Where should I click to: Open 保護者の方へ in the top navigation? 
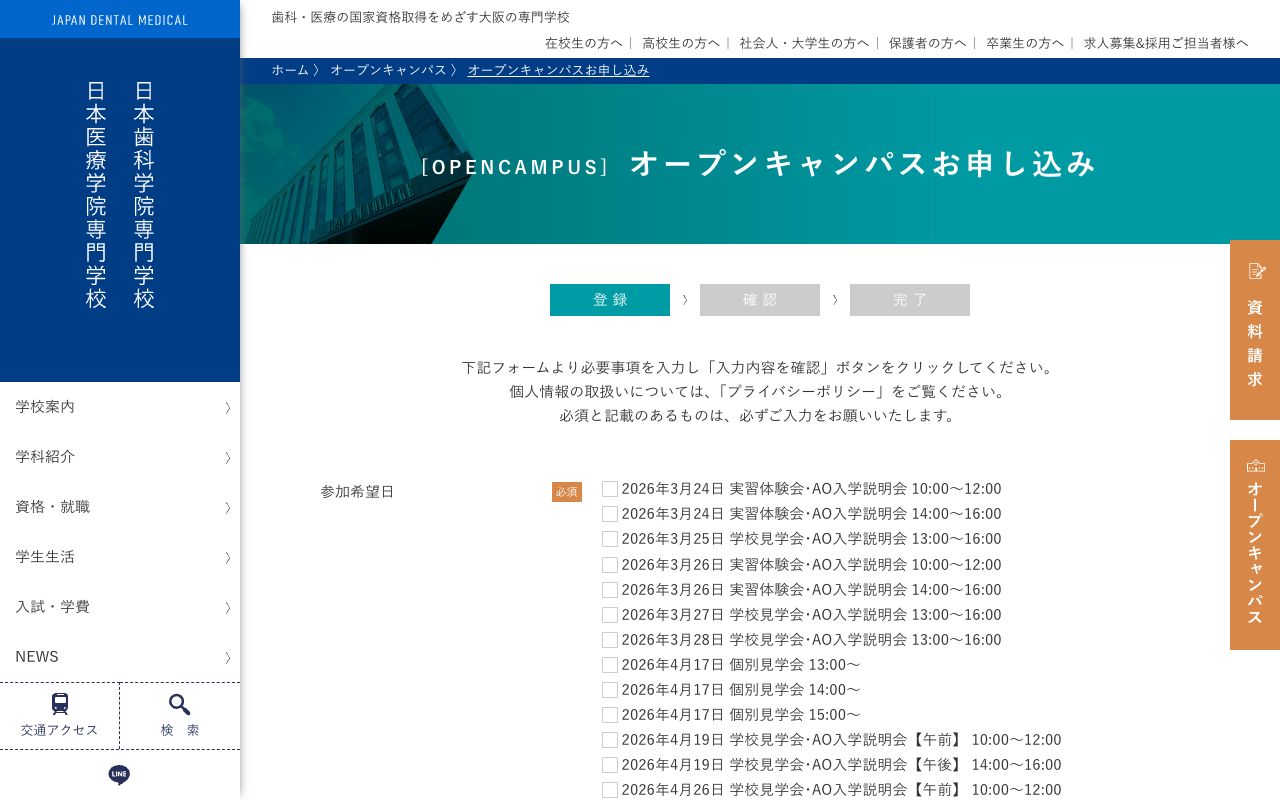click(x=927, y=43)
